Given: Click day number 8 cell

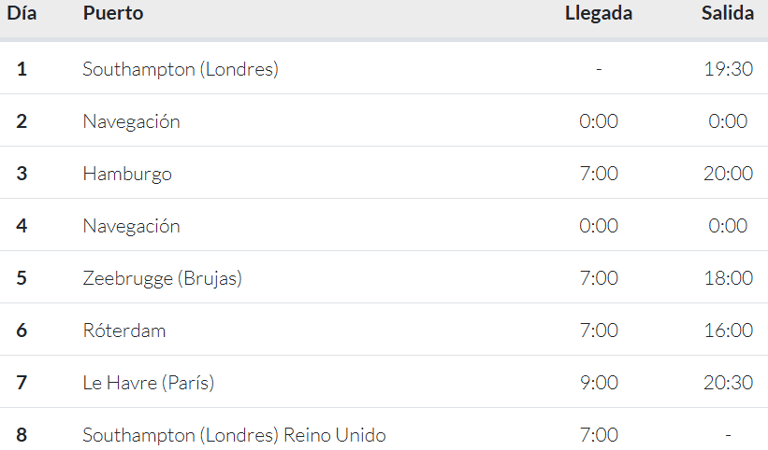Looking at the screenshot, I should (x=22, y=435).
